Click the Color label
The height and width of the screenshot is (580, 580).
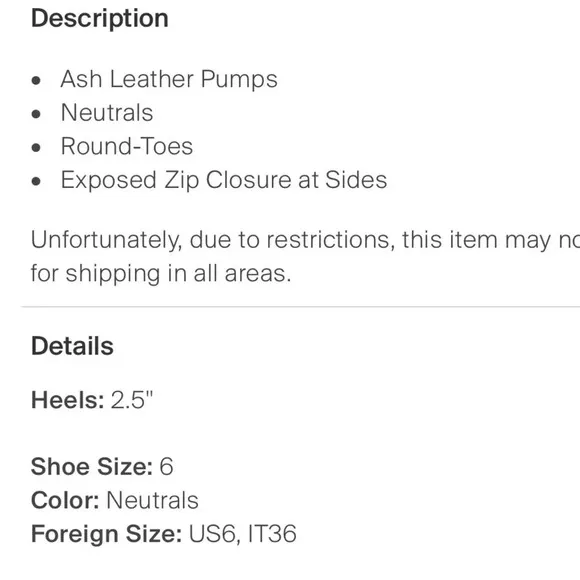[x=65, y=500]
